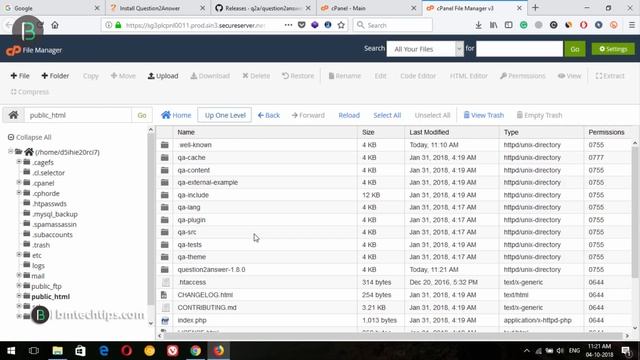The height and width of the screenshot is (360, 640).
Task: Expand the etc tree folder
Action: click(19, 254)
